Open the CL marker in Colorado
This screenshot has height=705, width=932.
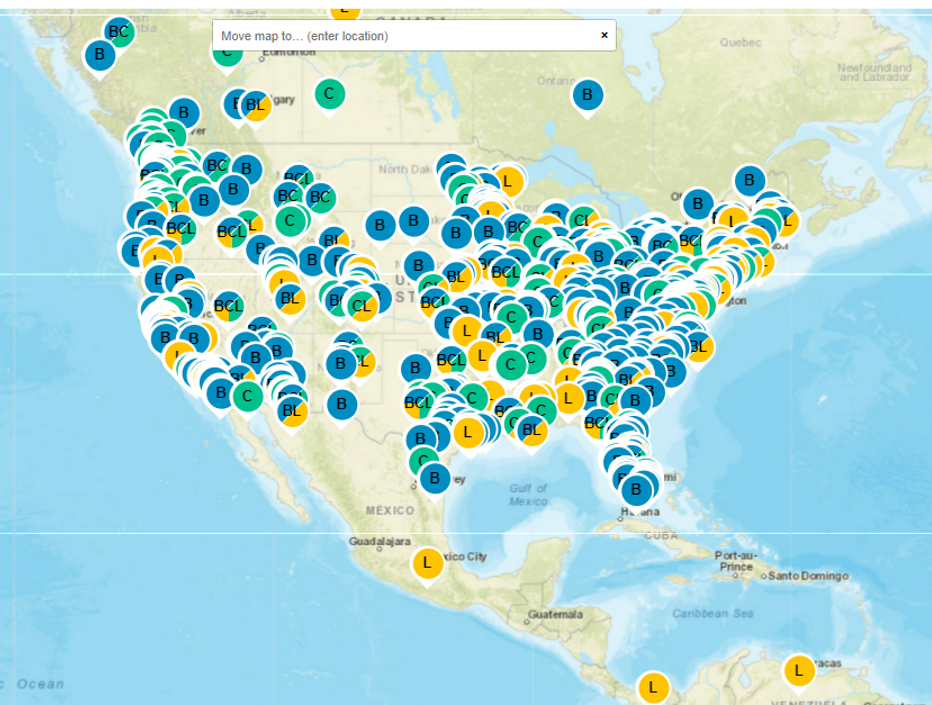click(361, 306)
